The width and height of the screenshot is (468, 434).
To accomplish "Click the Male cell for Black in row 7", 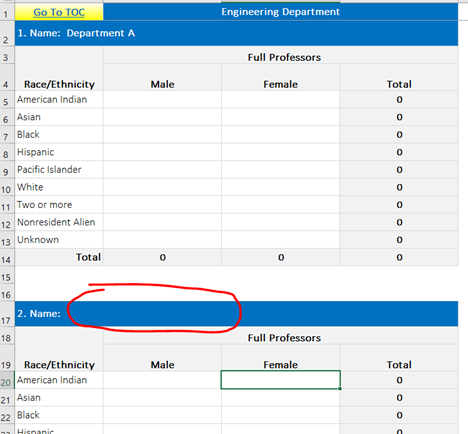I will [x=162, y=135].
